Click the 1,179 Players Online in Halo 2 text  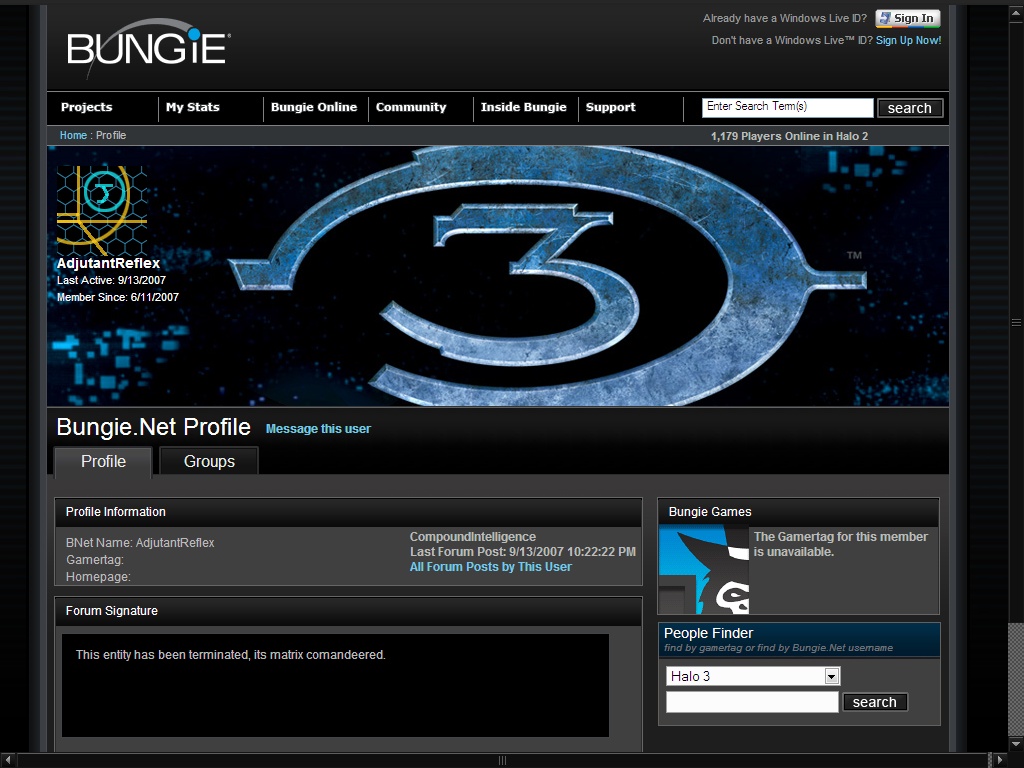point(789,136)
